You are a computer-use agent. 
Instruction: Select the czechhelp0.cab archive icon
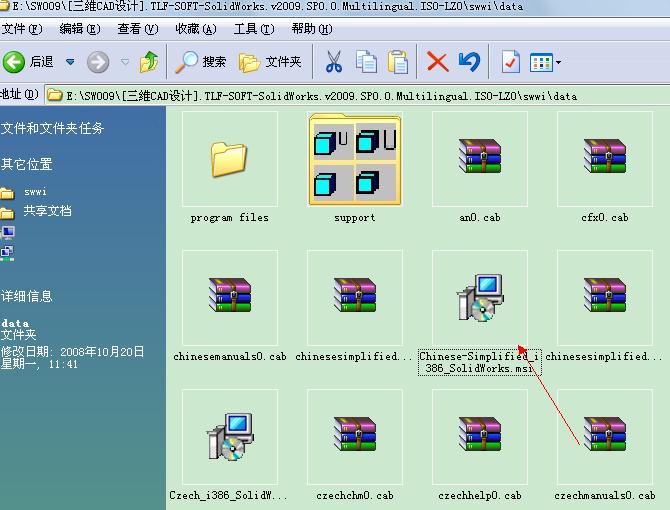480,434
